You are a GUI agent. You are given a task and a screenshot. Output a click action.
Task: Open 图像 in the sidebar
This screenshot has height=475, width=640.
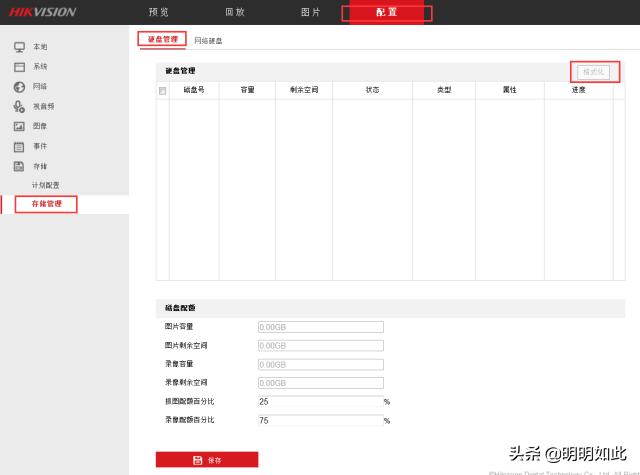point(40,126)
